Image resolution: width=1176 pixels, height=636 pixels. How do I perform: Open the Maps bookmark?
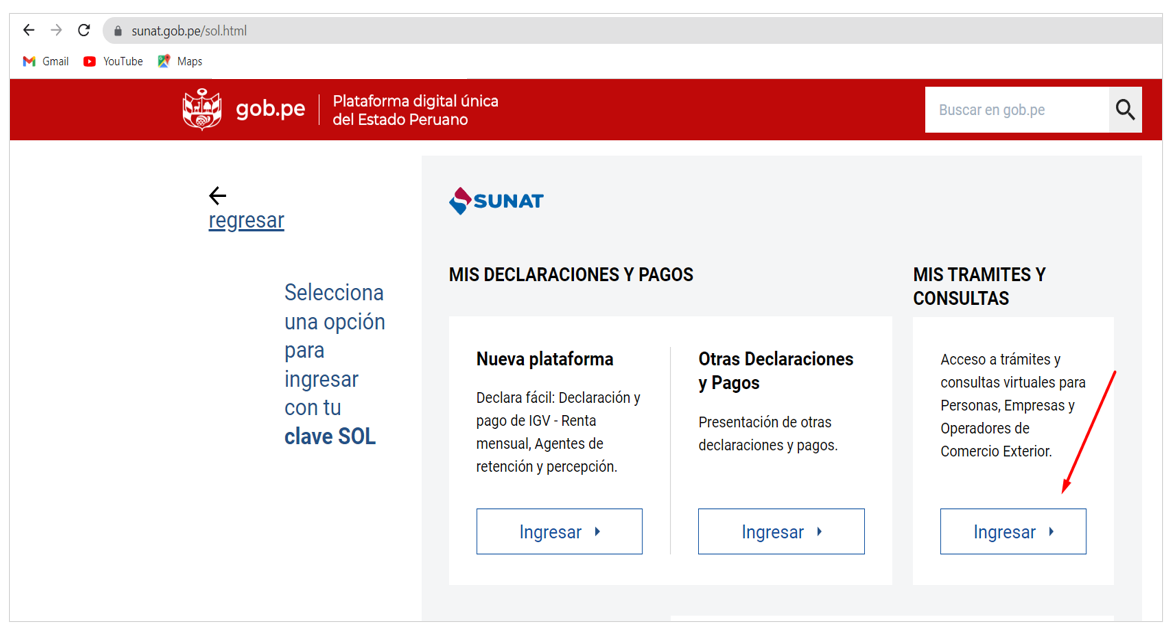(x=180, y=62)
